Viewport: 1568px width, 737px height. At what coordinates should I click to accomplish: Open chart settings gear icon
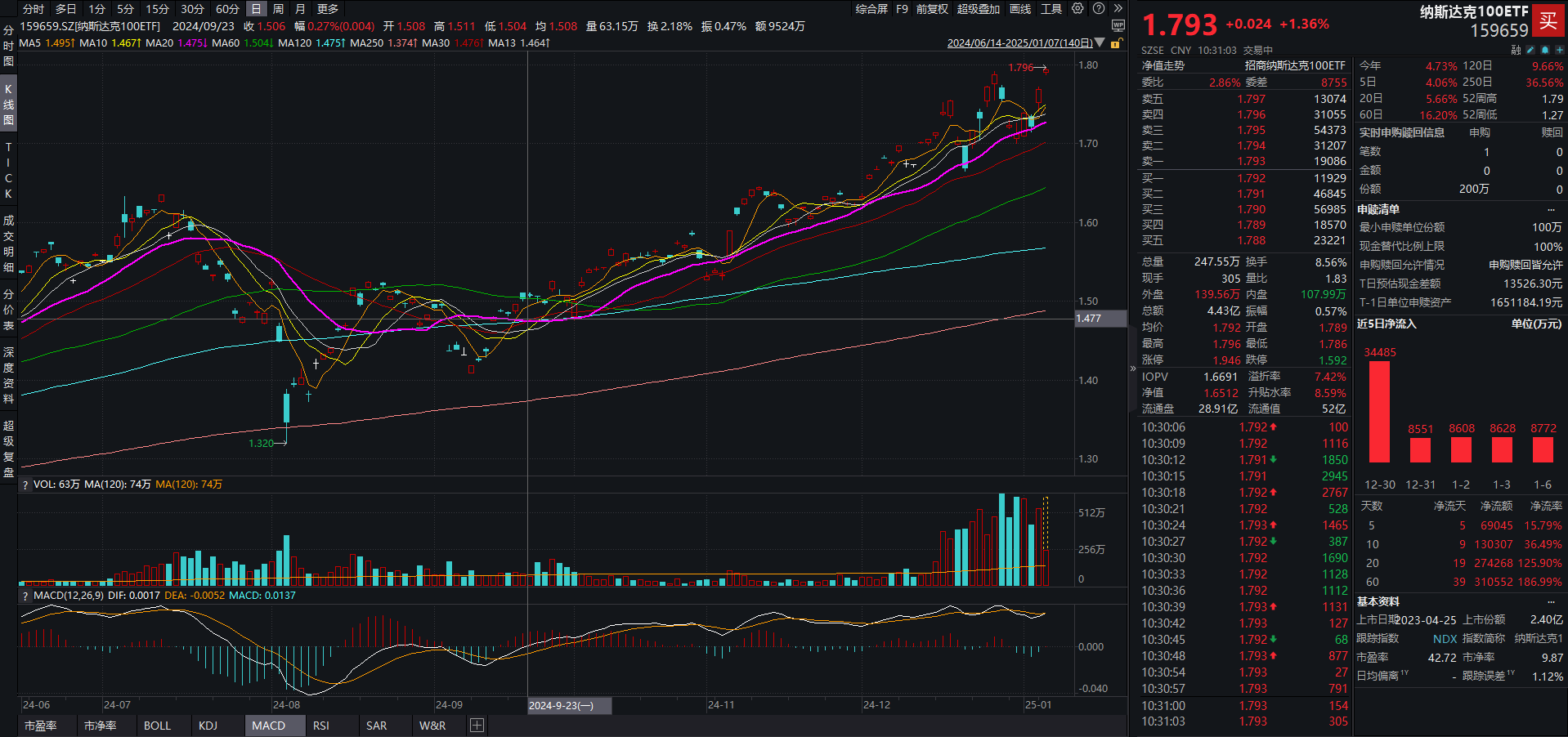[x=1077, y=9]
